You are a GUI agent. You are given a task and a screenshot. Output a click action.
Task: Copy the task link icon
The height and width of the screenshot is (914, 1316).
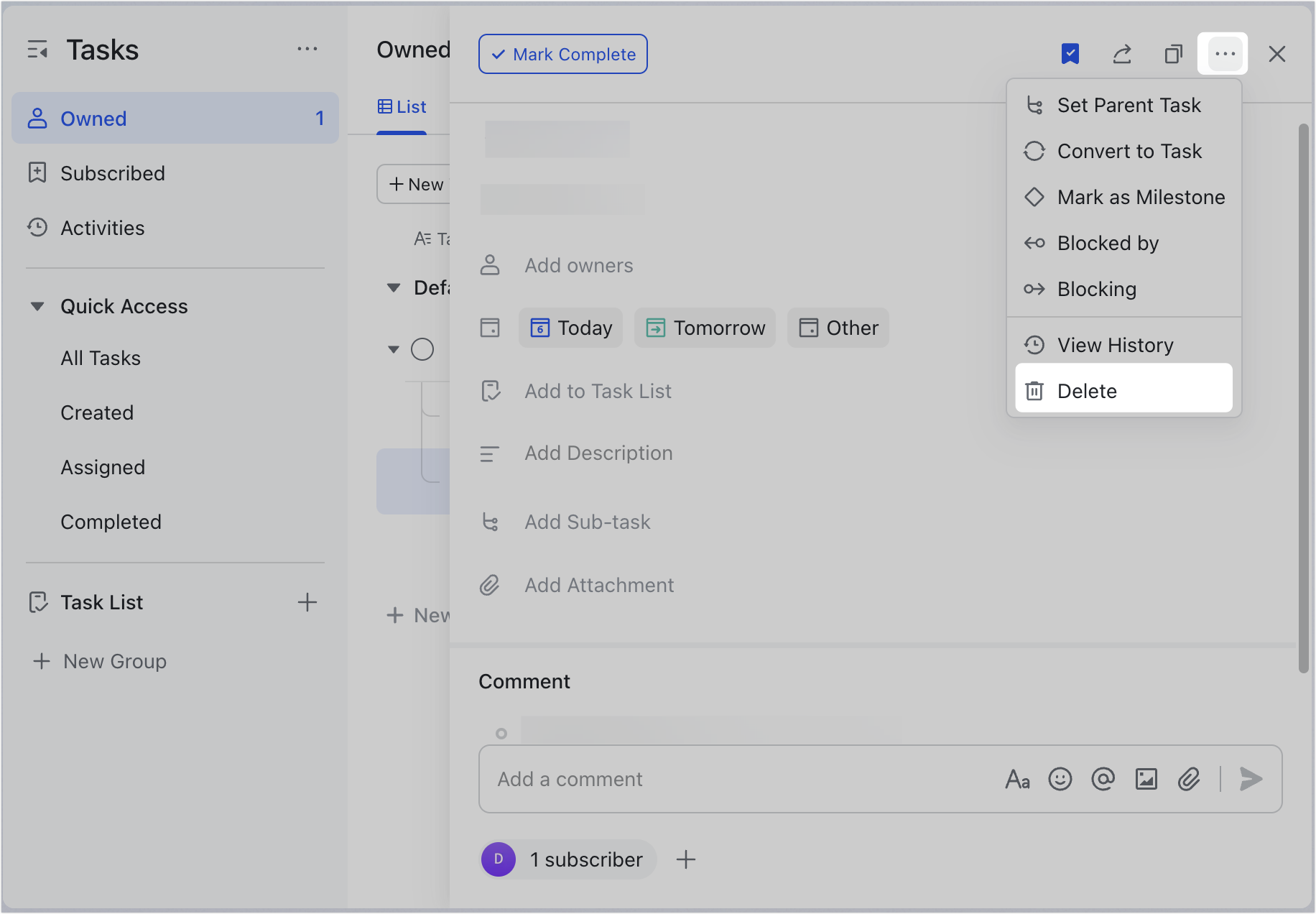click(1174, 53)
